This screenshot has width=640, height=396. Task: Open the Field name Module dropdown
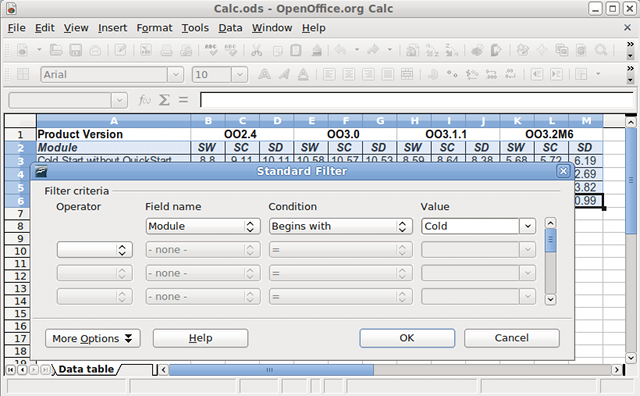tap(203, 226)
